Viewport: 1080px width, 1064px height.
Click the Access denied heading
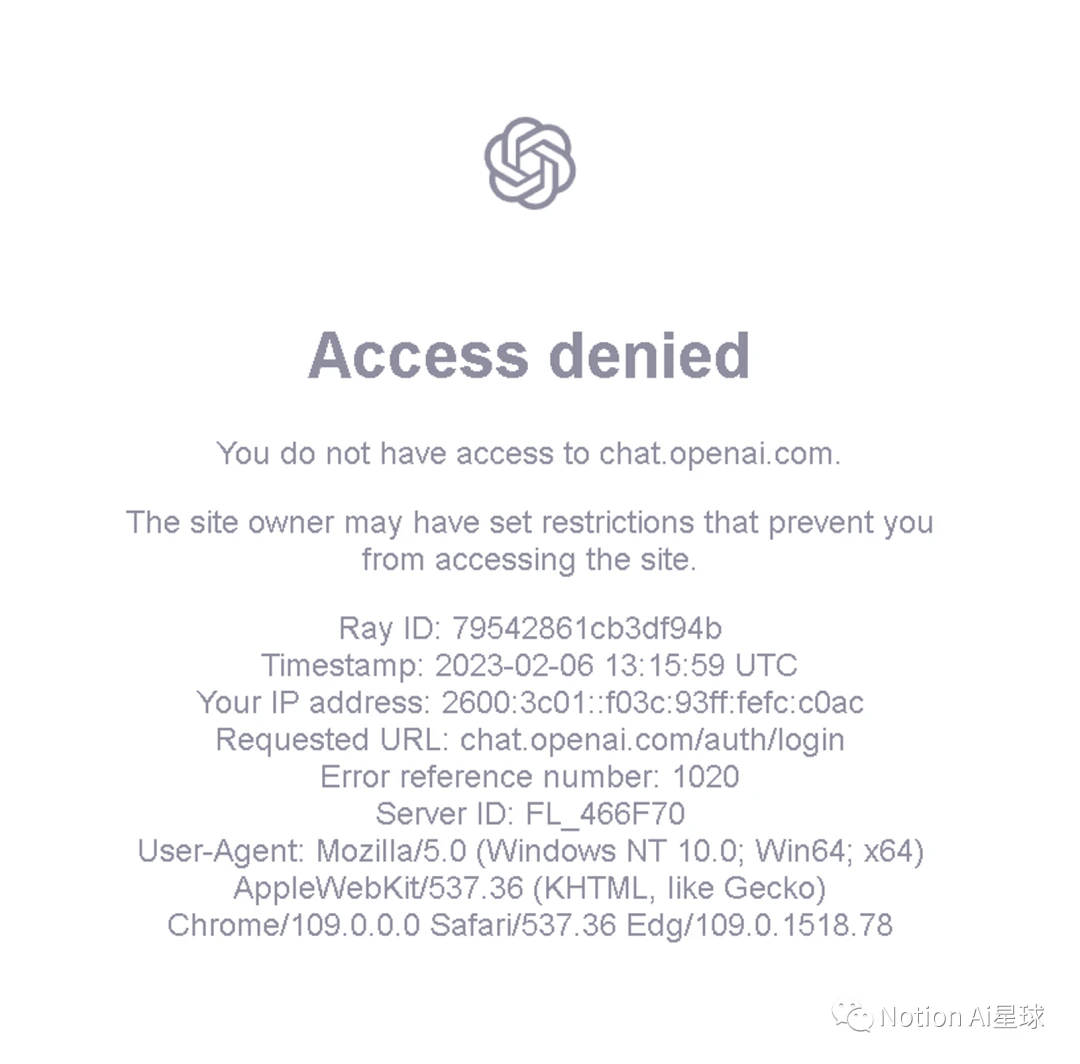[529, 355]
